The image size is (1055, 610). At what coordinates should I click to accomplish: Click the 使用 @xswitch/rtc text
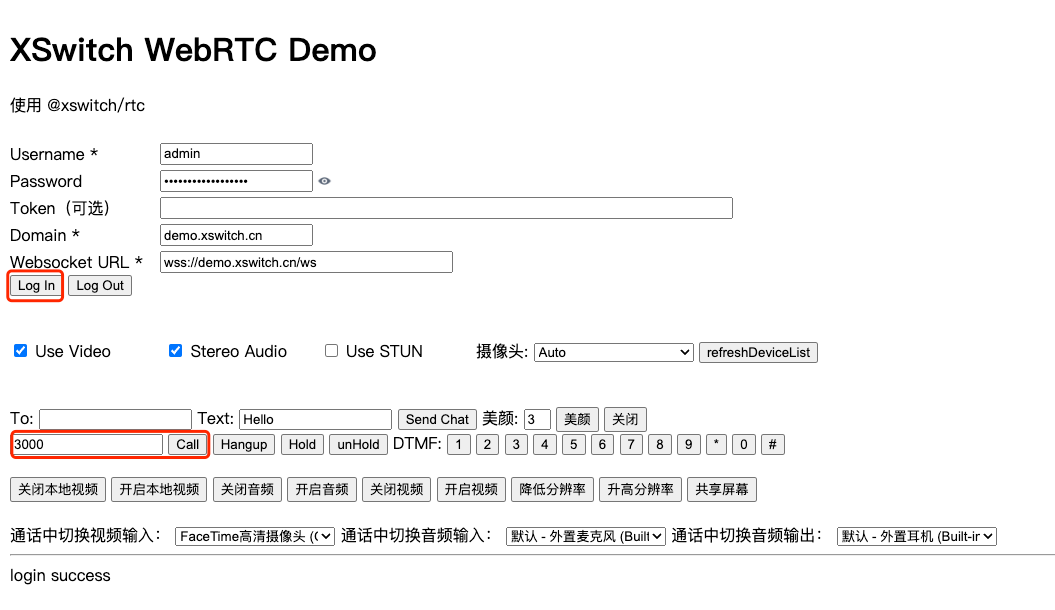pyautogui.click(x=77, y=106)
